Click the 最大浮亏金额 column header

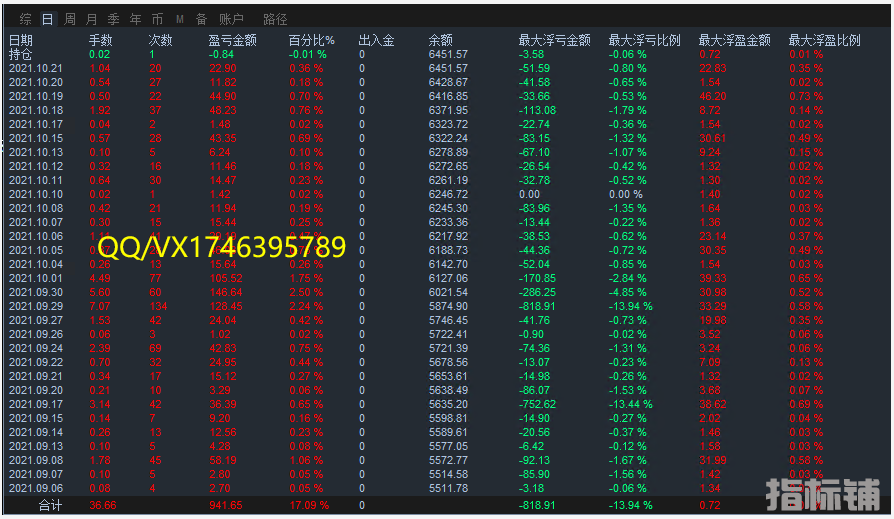[x=553, y=41]
